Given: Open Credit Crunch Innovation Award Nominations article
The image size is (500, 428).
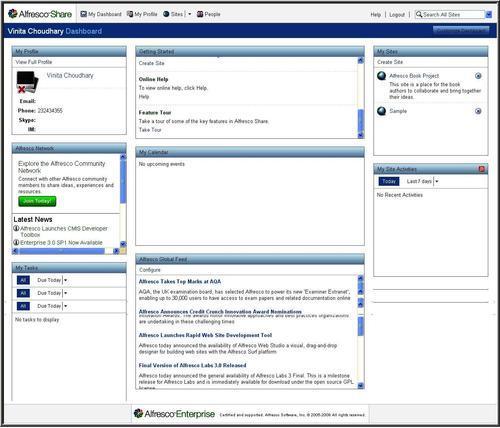Looking at the screenshot, I should [220, 311].
